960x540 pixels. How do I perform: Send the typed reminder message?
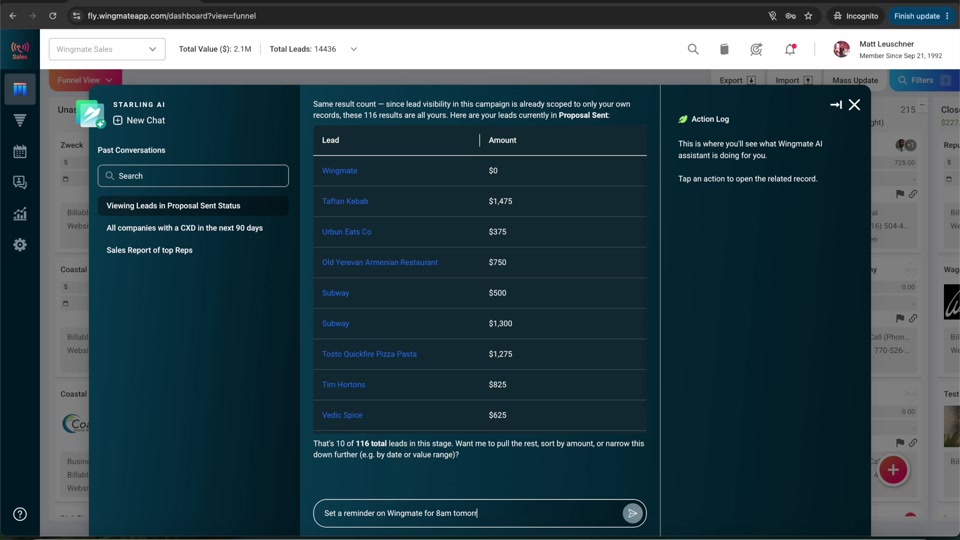coord(632,513)
